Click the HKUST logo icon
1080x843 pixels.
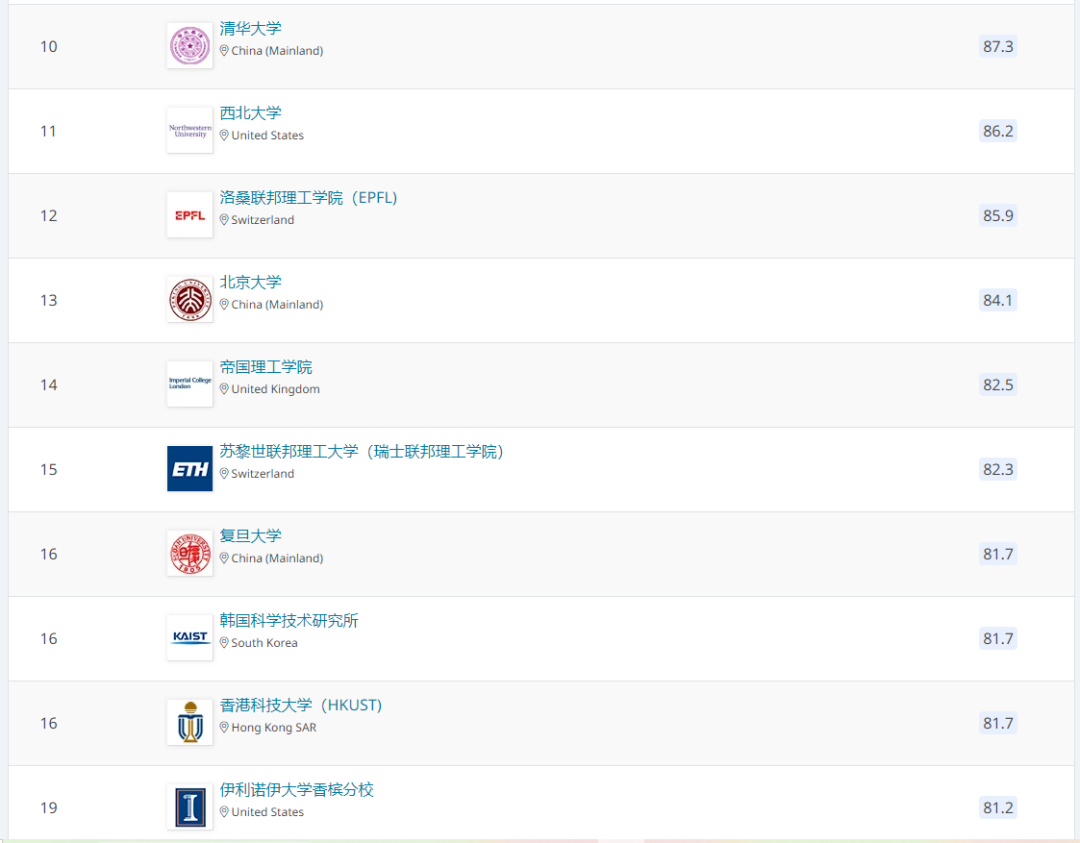[189, 723]
